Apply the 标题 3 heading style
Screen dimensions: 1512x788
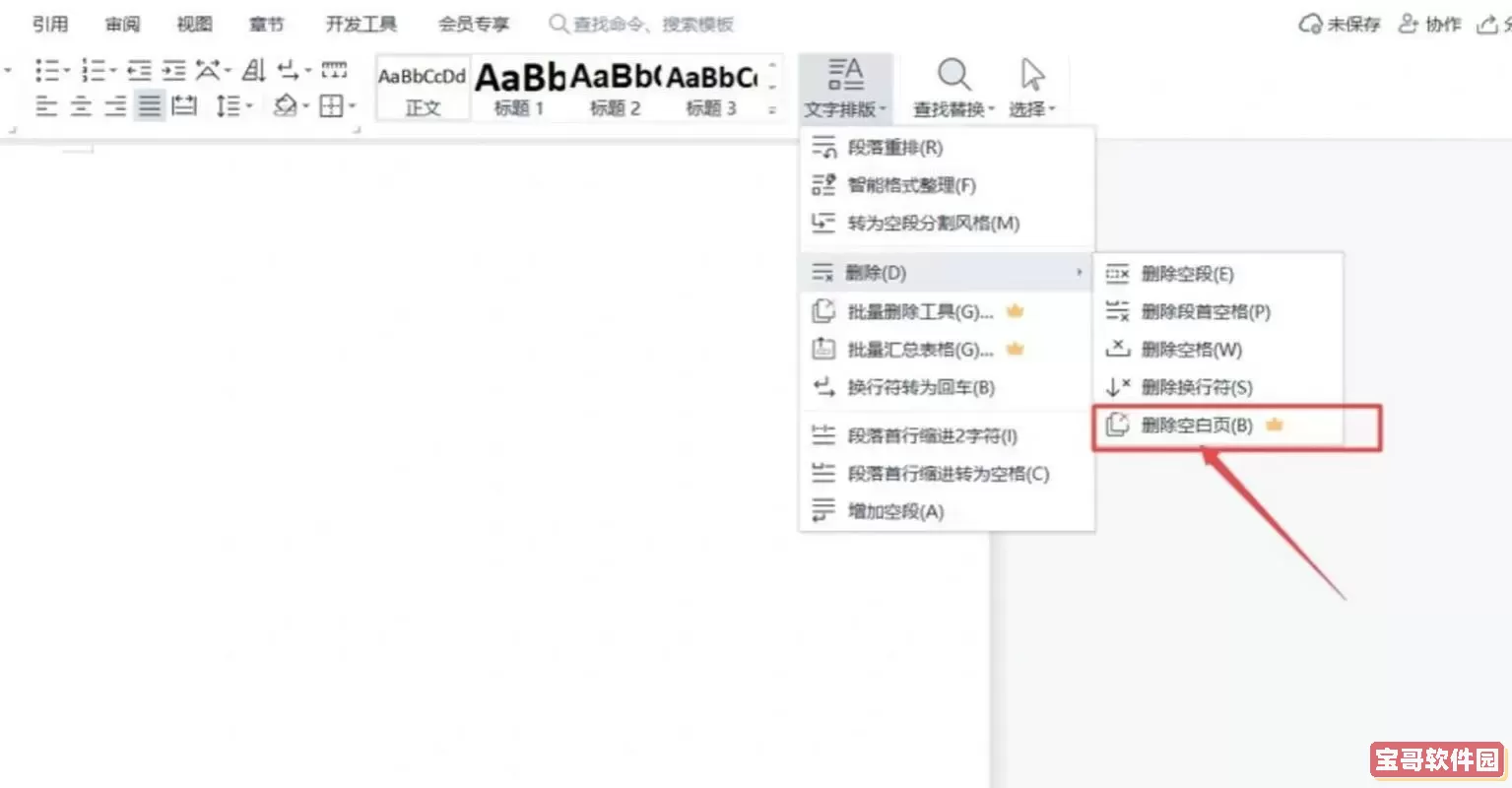tap(711, 90)
